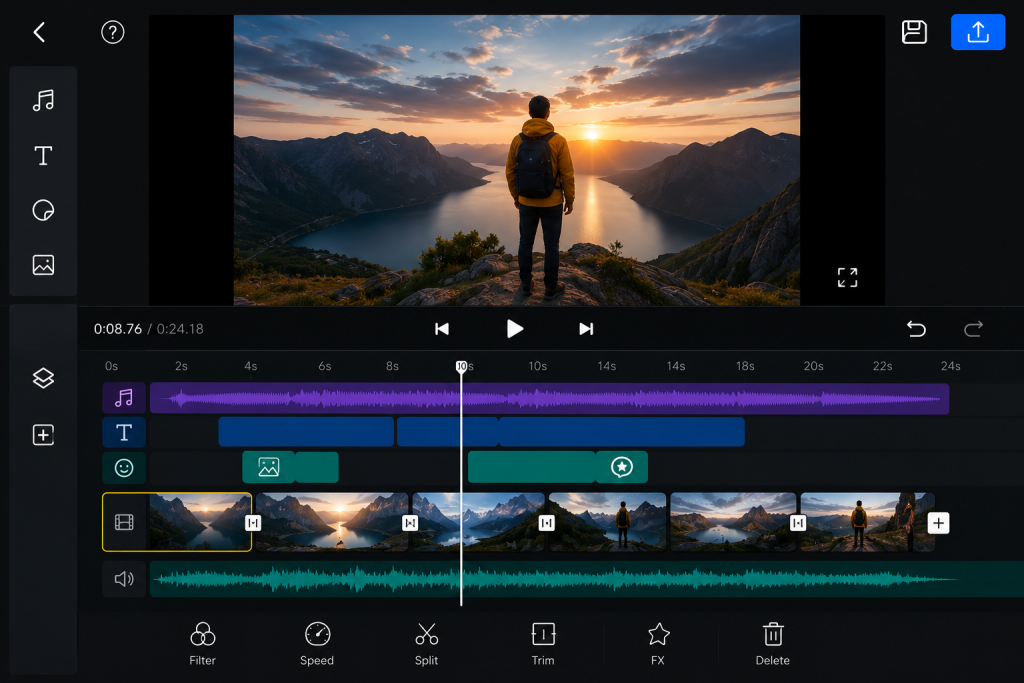Select the teal audio waveform track

point(586,579)
